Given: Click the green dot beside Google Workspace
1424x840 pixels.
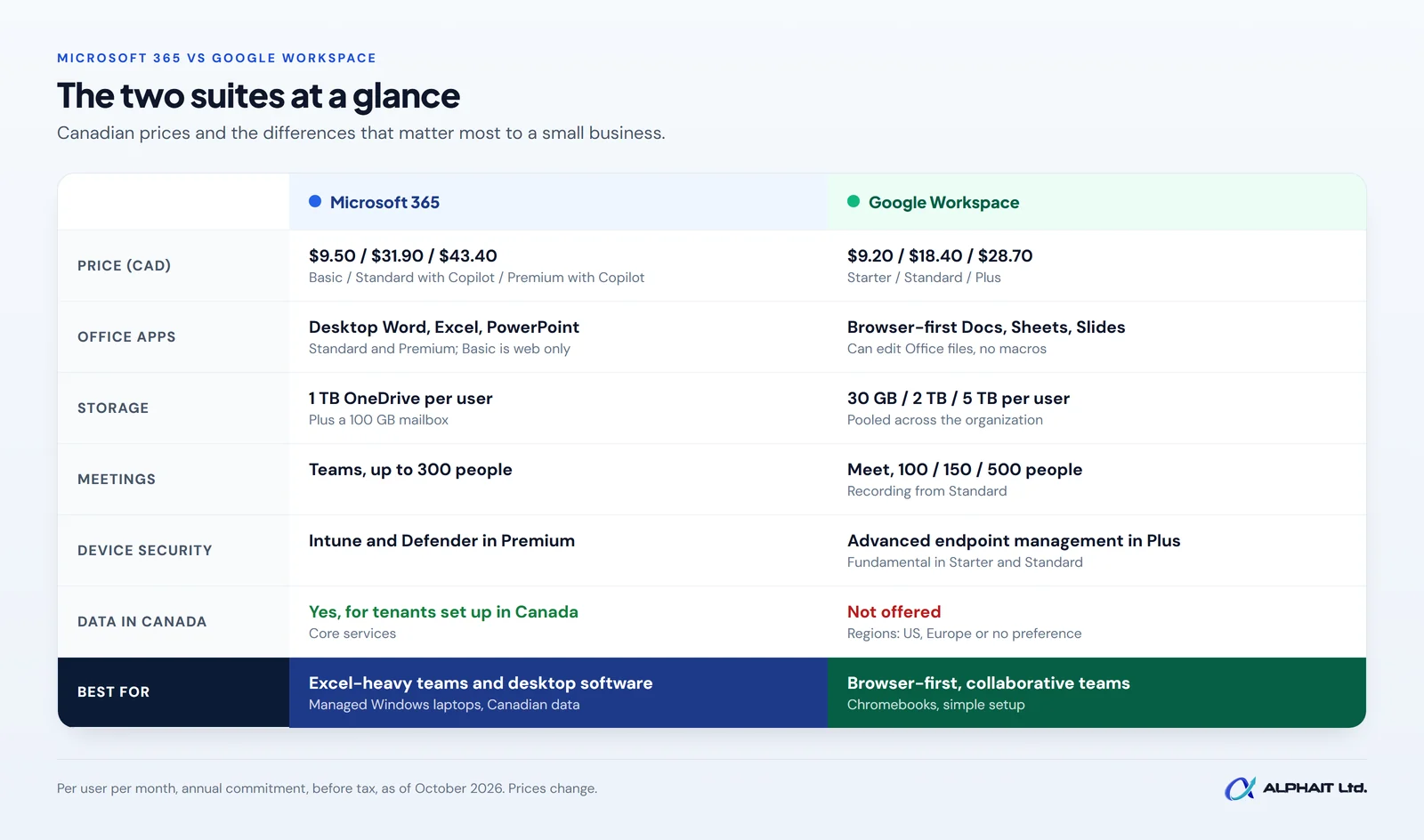Looking at the screenshot, I should [854, 201].
